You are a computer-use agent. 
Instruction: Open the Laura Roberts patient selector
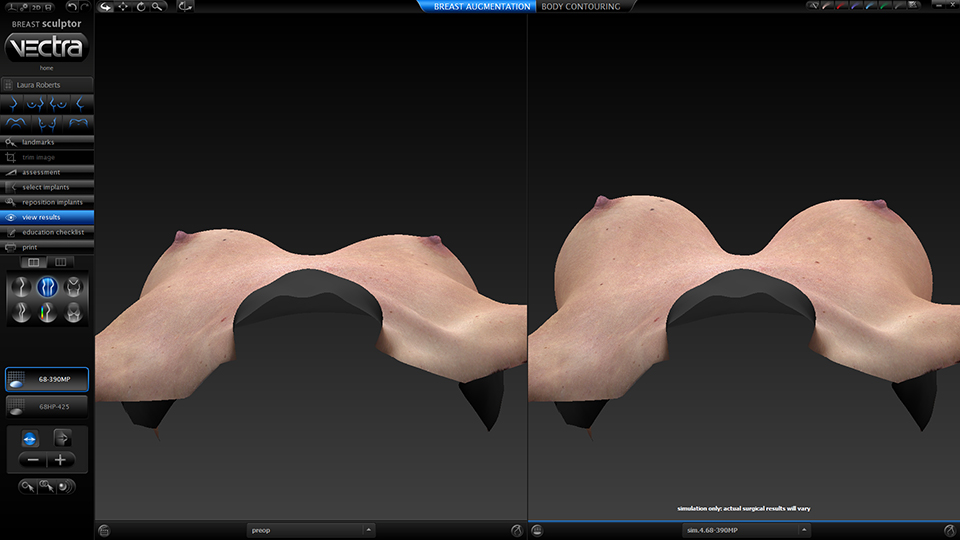point(47,85)
